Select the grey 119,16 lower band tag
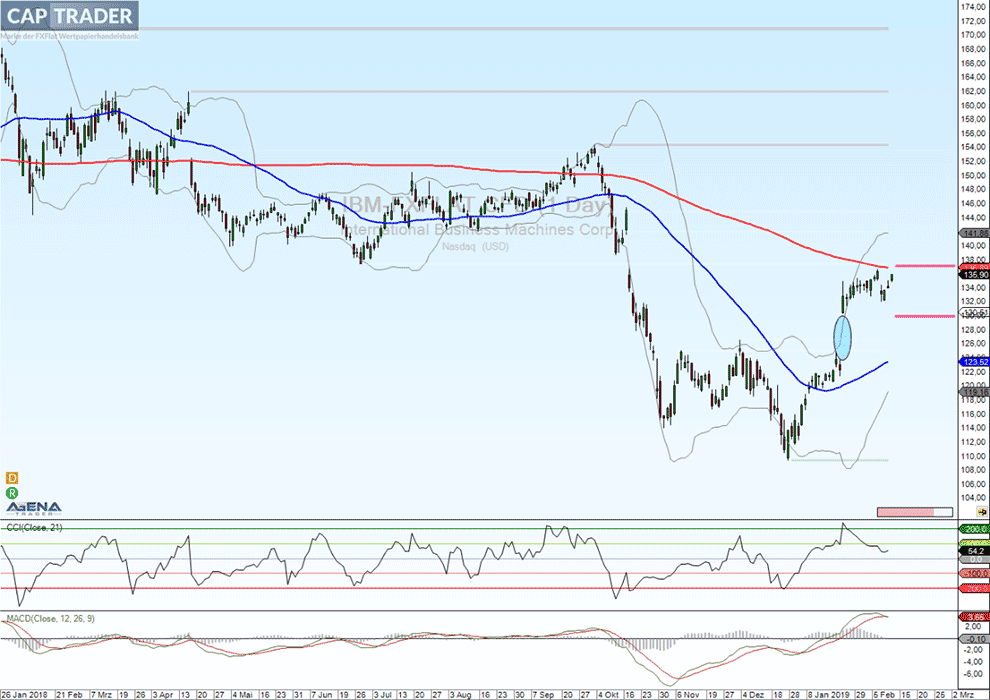990x700 pixels. (x=974, y=392)
